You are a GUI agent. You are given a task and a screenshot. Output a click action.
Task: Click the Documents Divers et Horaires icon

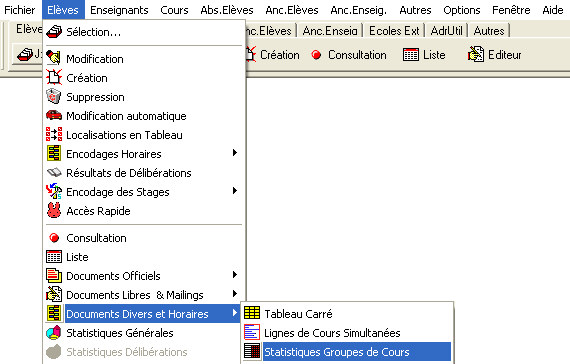(x=54, y=313)
